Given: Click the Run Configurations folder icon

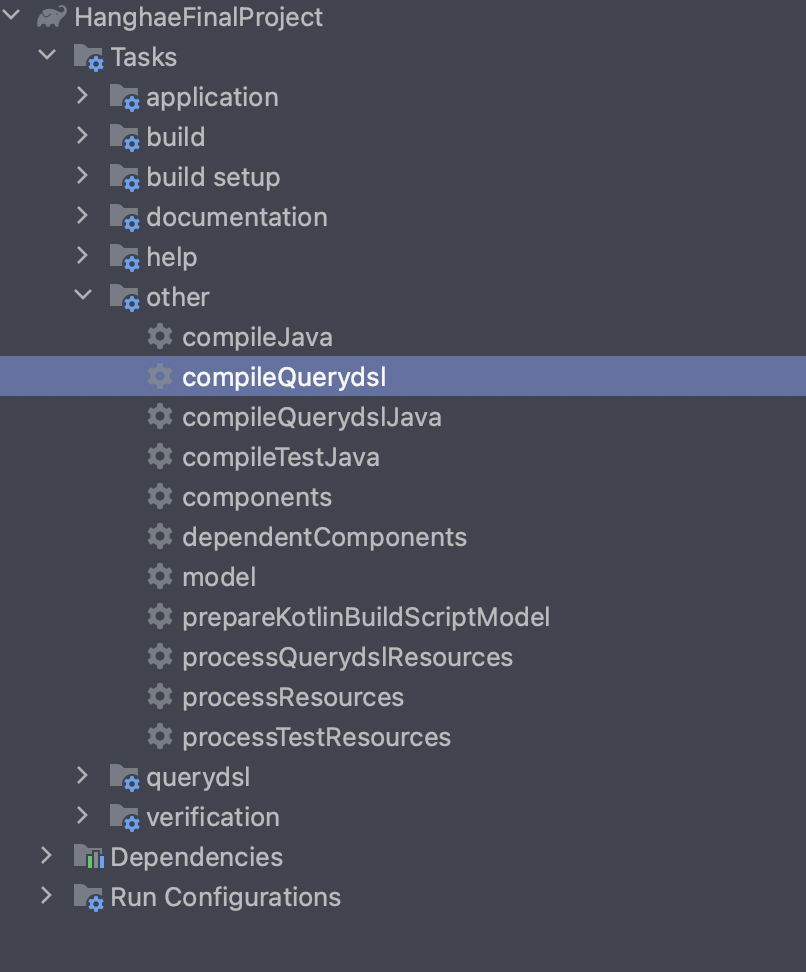Looking at the screenshot, I should [x=89, y=897].
